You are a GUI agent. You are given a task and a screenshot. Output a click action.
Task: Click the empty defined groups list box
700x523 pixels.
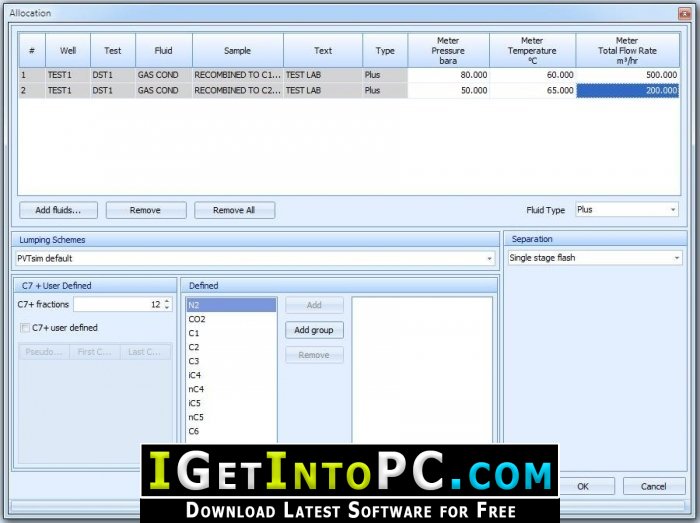coord(422,370)
